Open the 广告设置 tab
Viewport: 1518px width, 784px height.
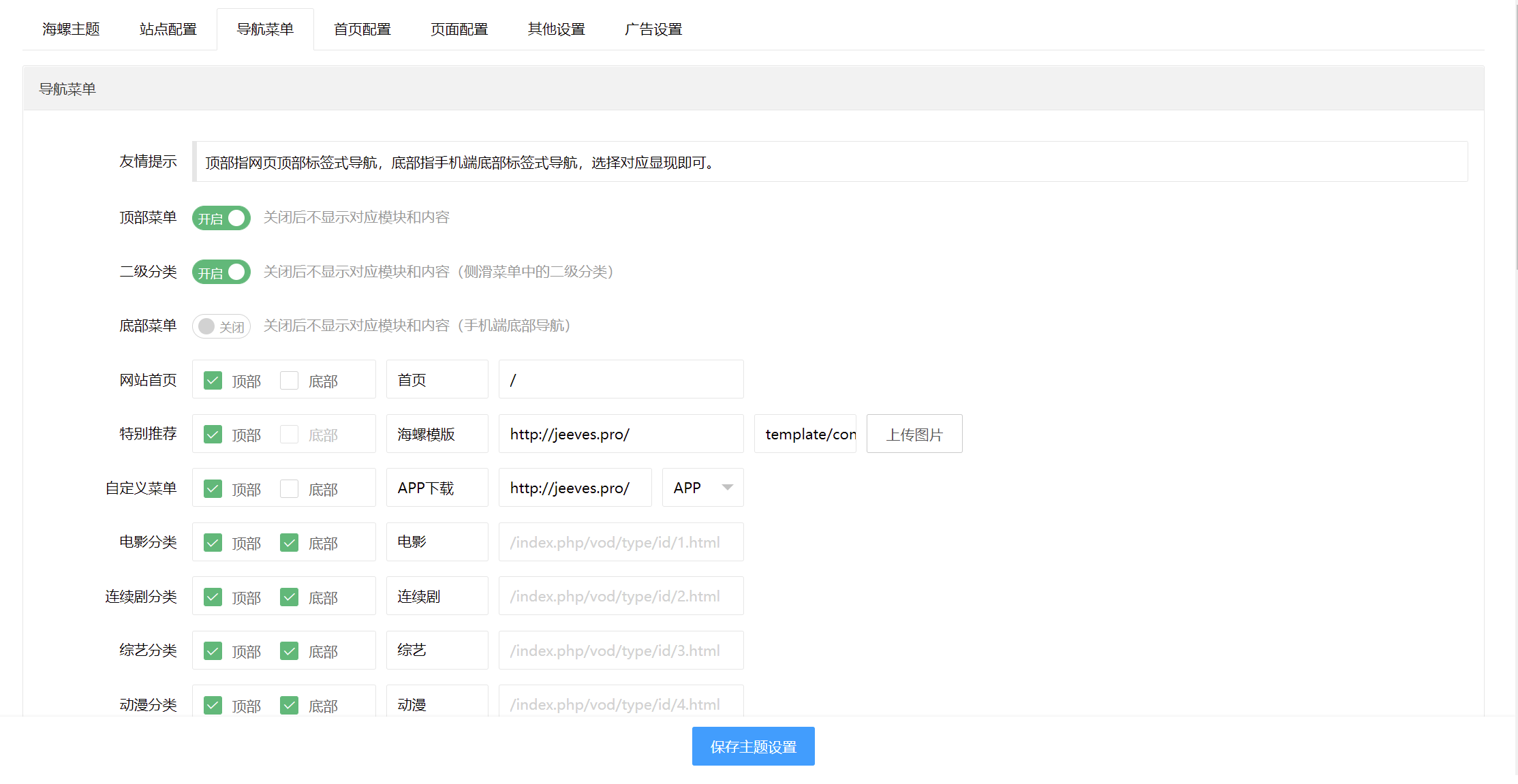pyautogui.click(x=653, y=29)
